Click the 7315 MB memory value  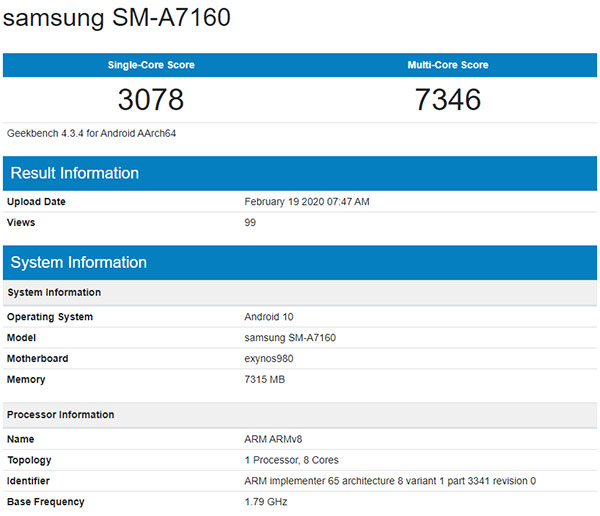[x=265, y=379]
